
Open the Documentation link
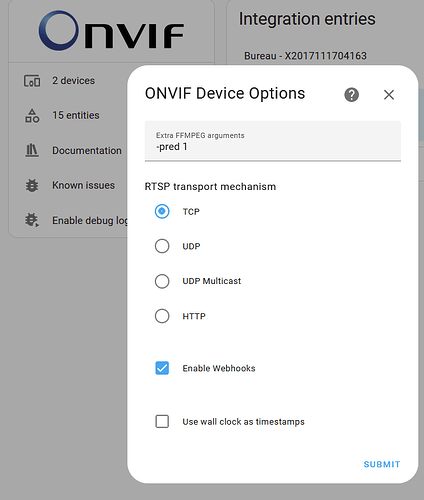87,150
